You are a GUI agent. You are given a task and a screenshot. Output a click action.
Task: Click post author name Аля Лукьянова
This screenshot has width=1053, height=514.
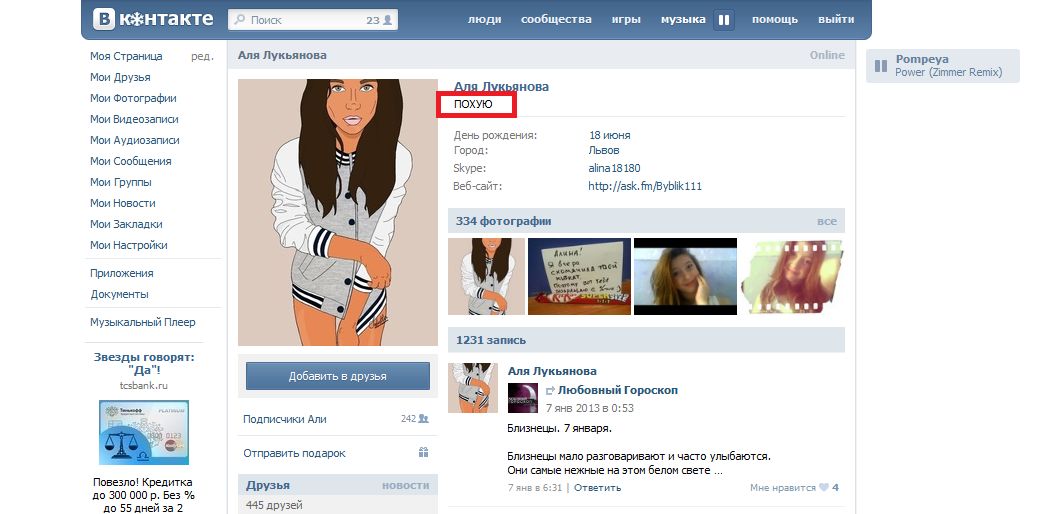(x=552, y=371)
